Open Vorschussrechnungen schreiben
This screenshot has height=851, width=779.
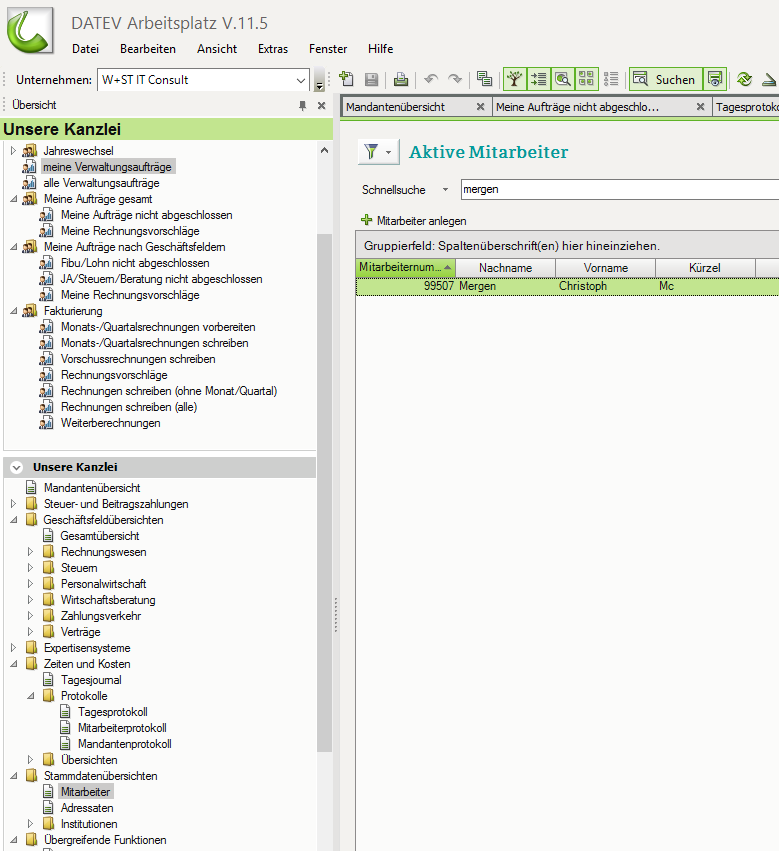coord(138,359)
